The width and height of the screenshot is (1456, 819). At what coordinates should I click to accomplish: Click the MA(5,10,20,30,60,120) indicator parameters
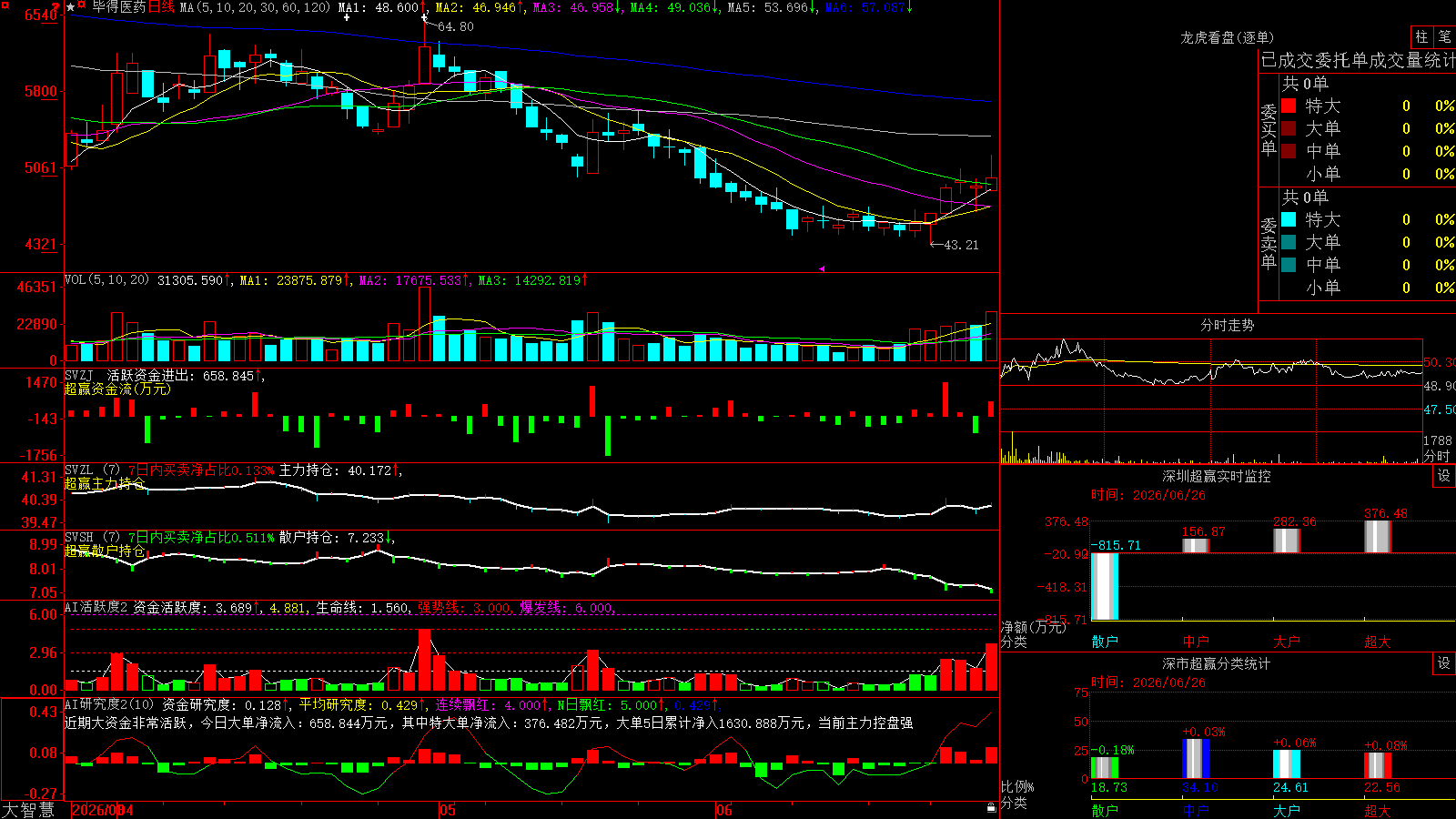[255, 7]
